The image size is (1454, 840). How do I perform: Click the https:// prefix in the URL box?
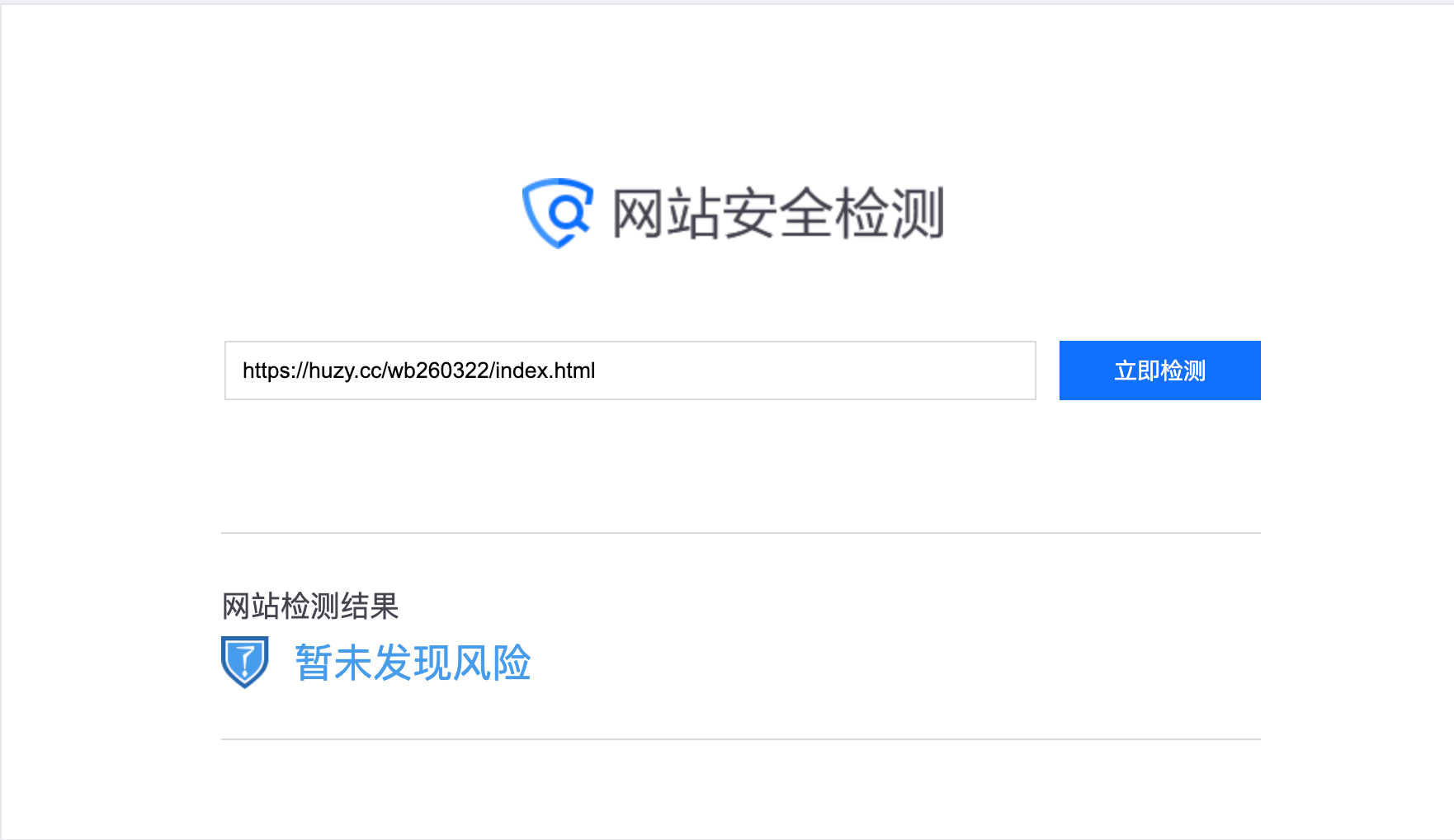pos(275,370)
